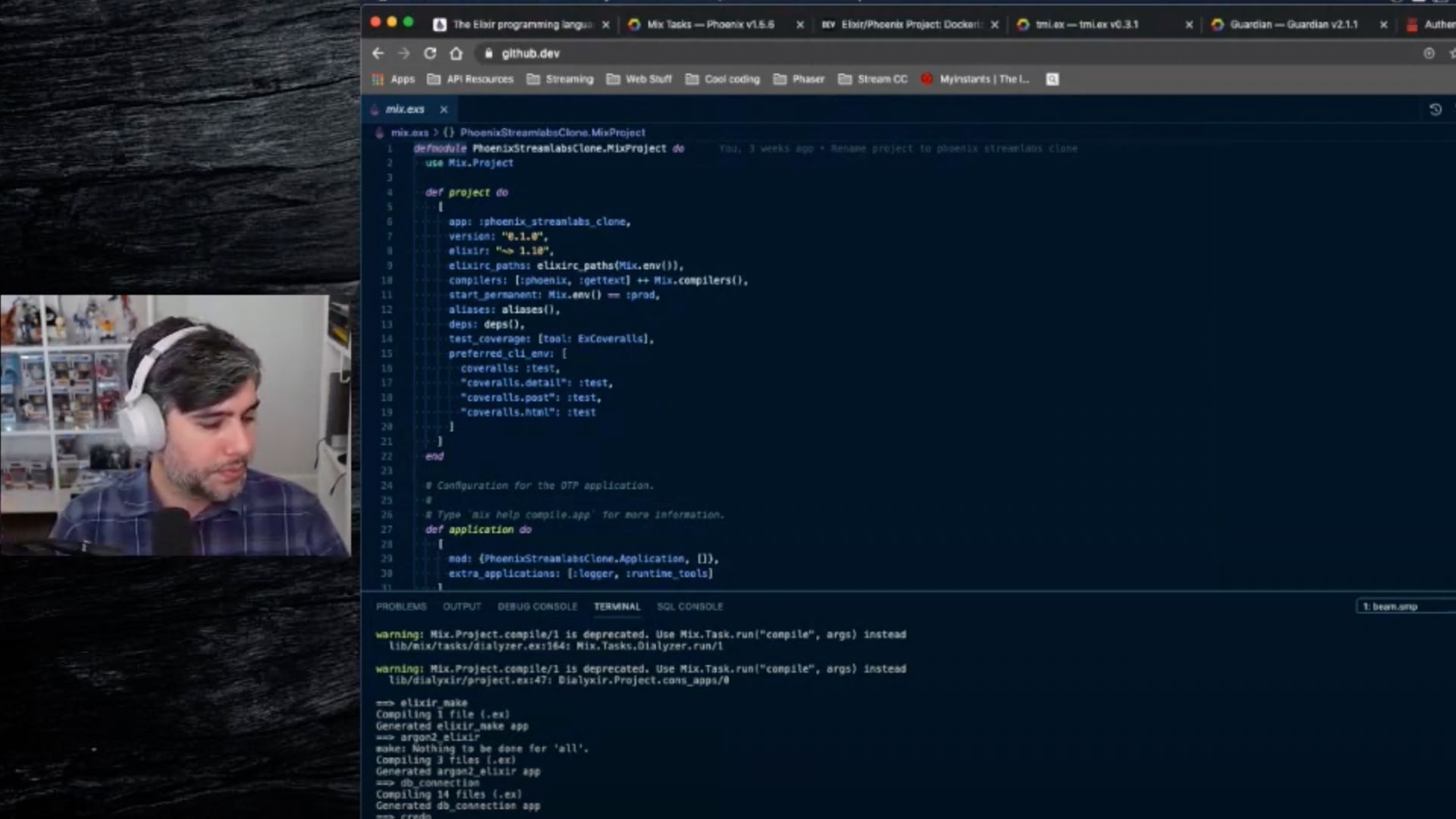
Task: Click PhoenixStreamlabsClone.MixProject in the breadcrumb
Action: tap(552, 132)
